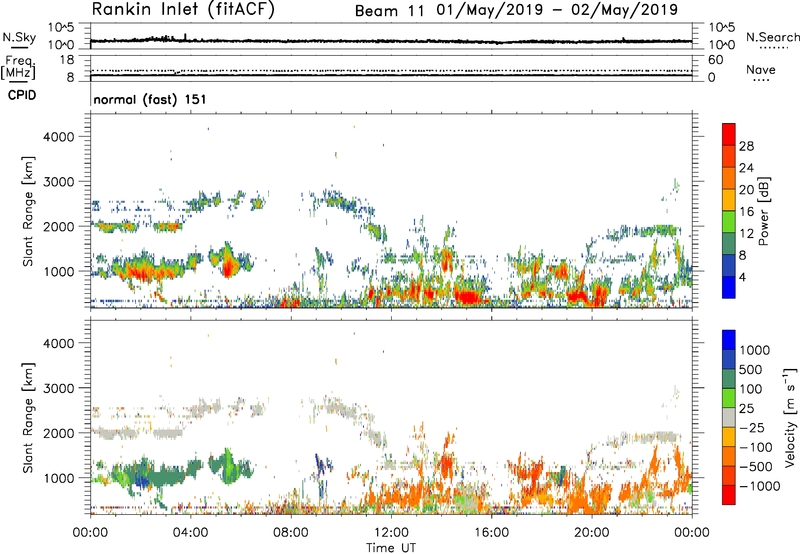Click the blue bottom segment of Power colorbar
800x554 pixels.
tap(729, 287)
